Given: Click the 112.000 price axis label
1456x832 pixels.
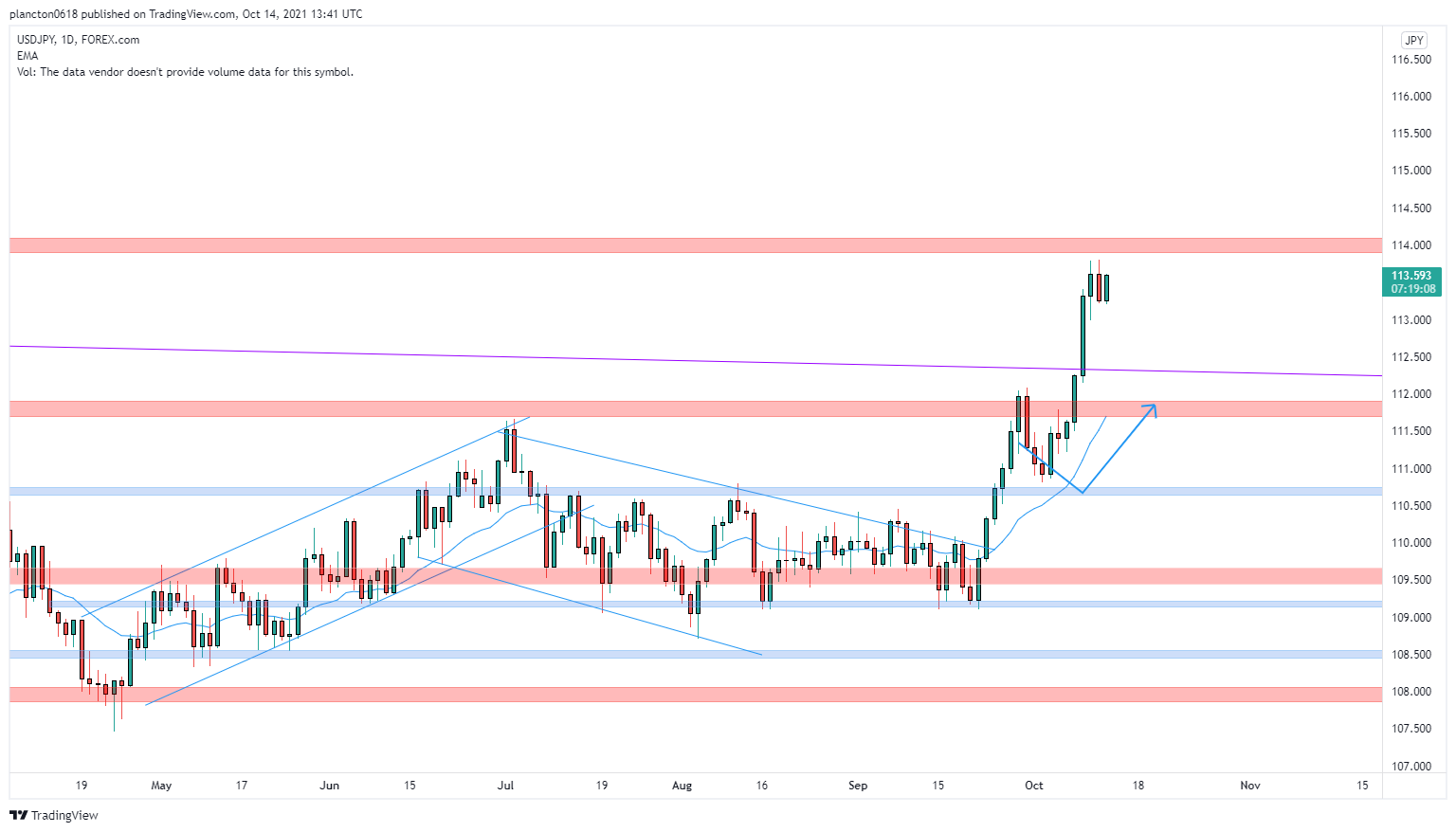Looking at the screenshot, I should 1410,394.
